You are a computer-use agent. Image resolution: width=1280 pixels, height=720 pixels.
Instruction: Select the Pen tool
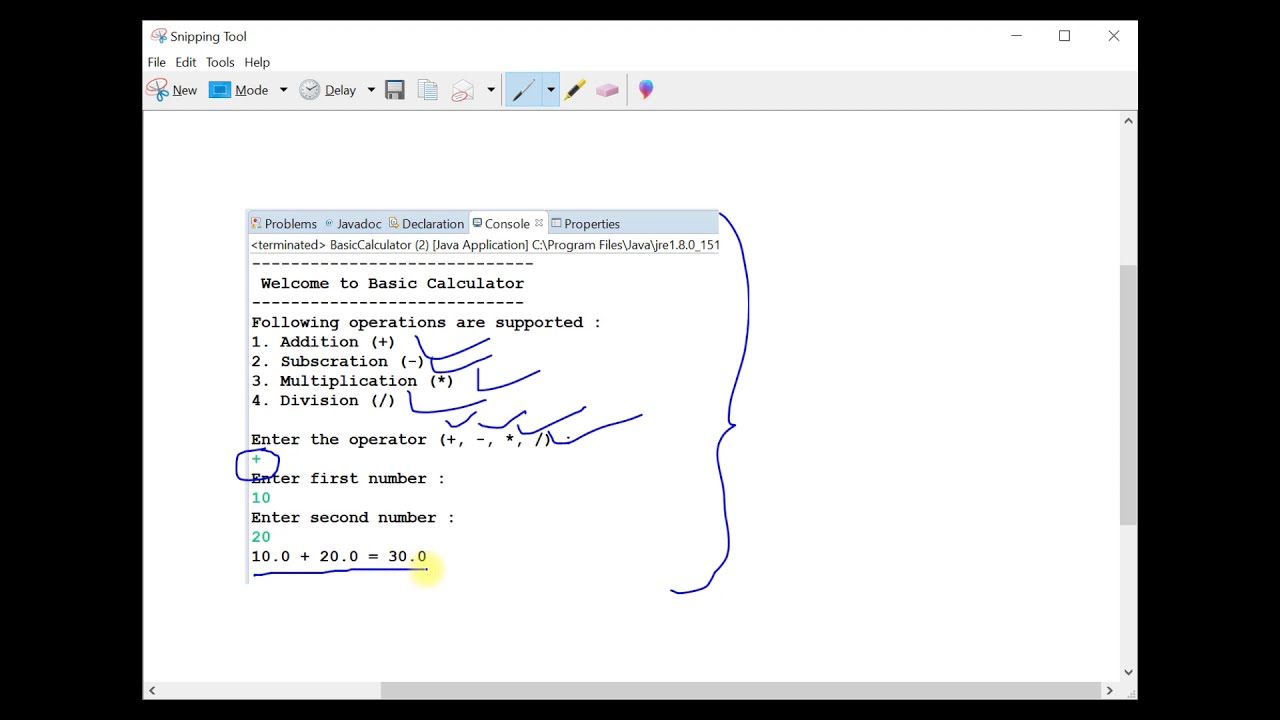[x=524, y=90]
